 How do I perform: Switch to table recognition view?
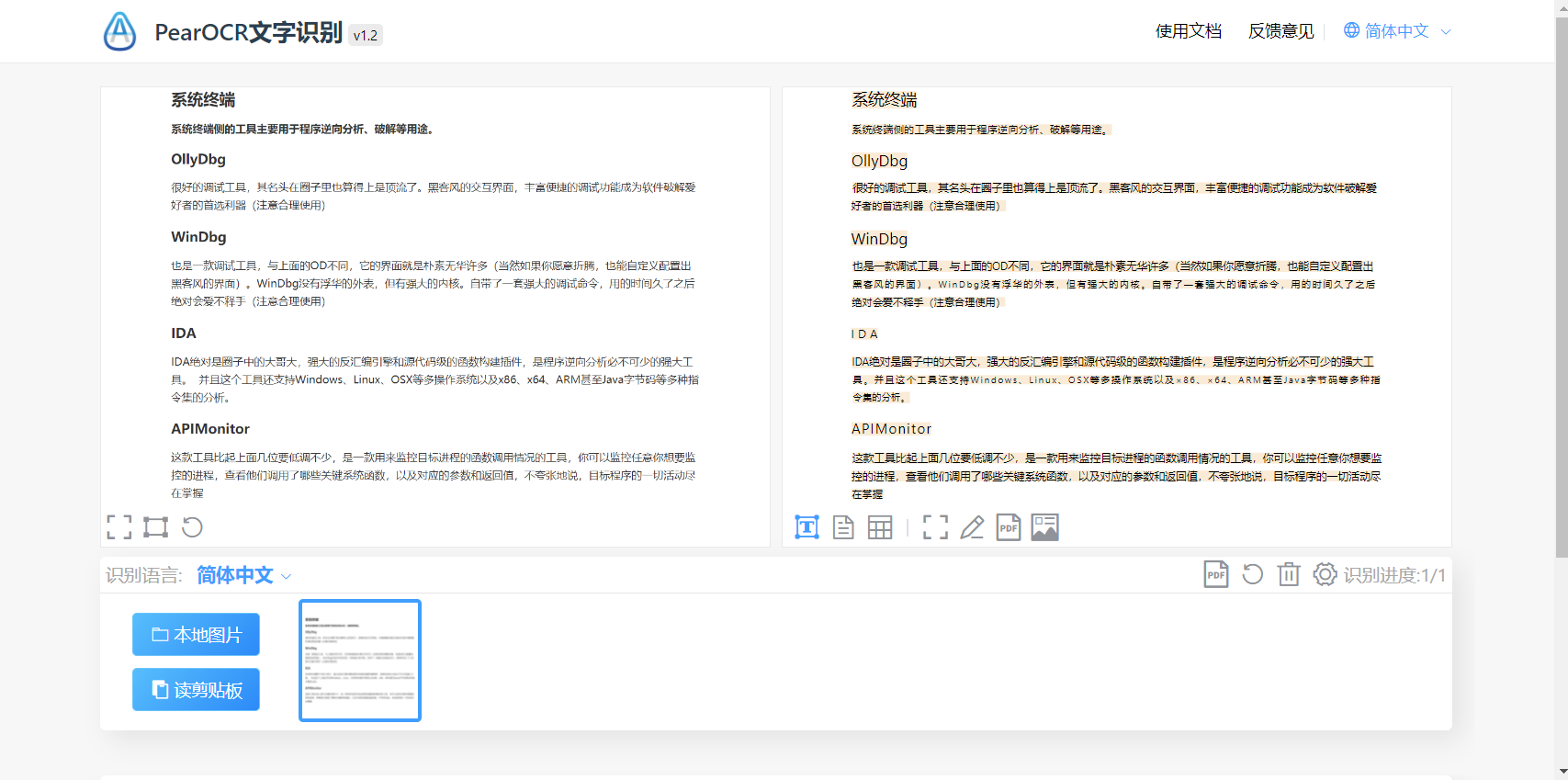880,527
